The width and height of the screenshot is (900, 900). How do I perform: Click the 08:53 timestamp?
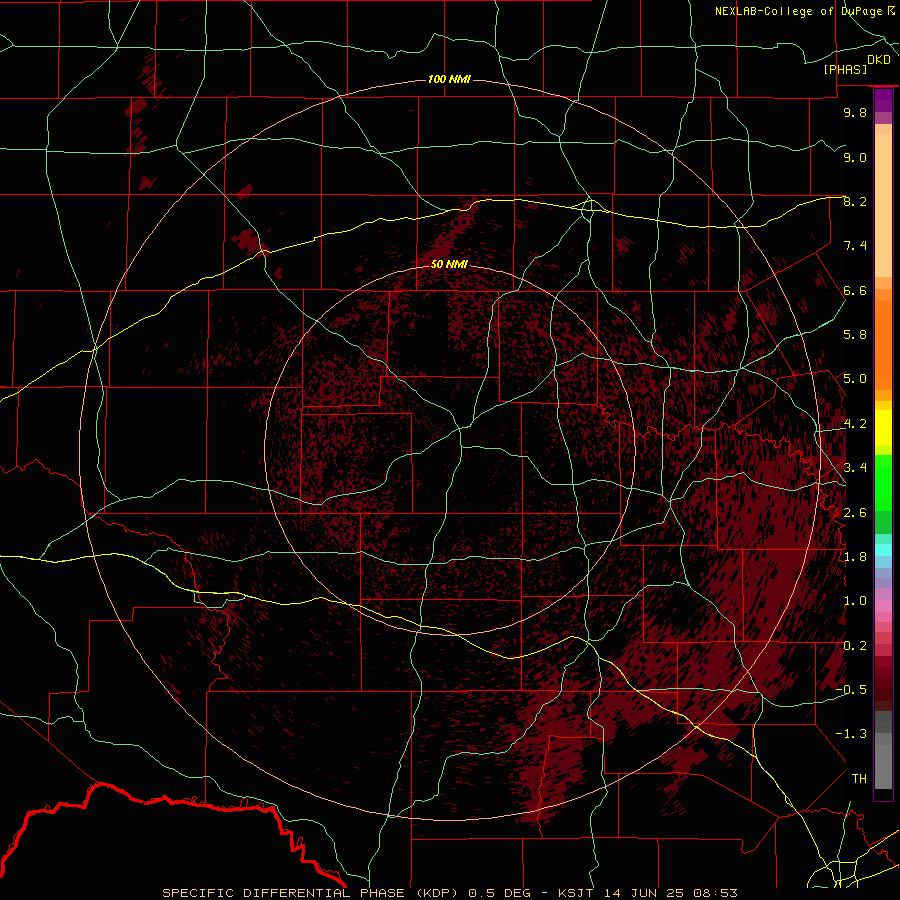click(x=714, y=893)
